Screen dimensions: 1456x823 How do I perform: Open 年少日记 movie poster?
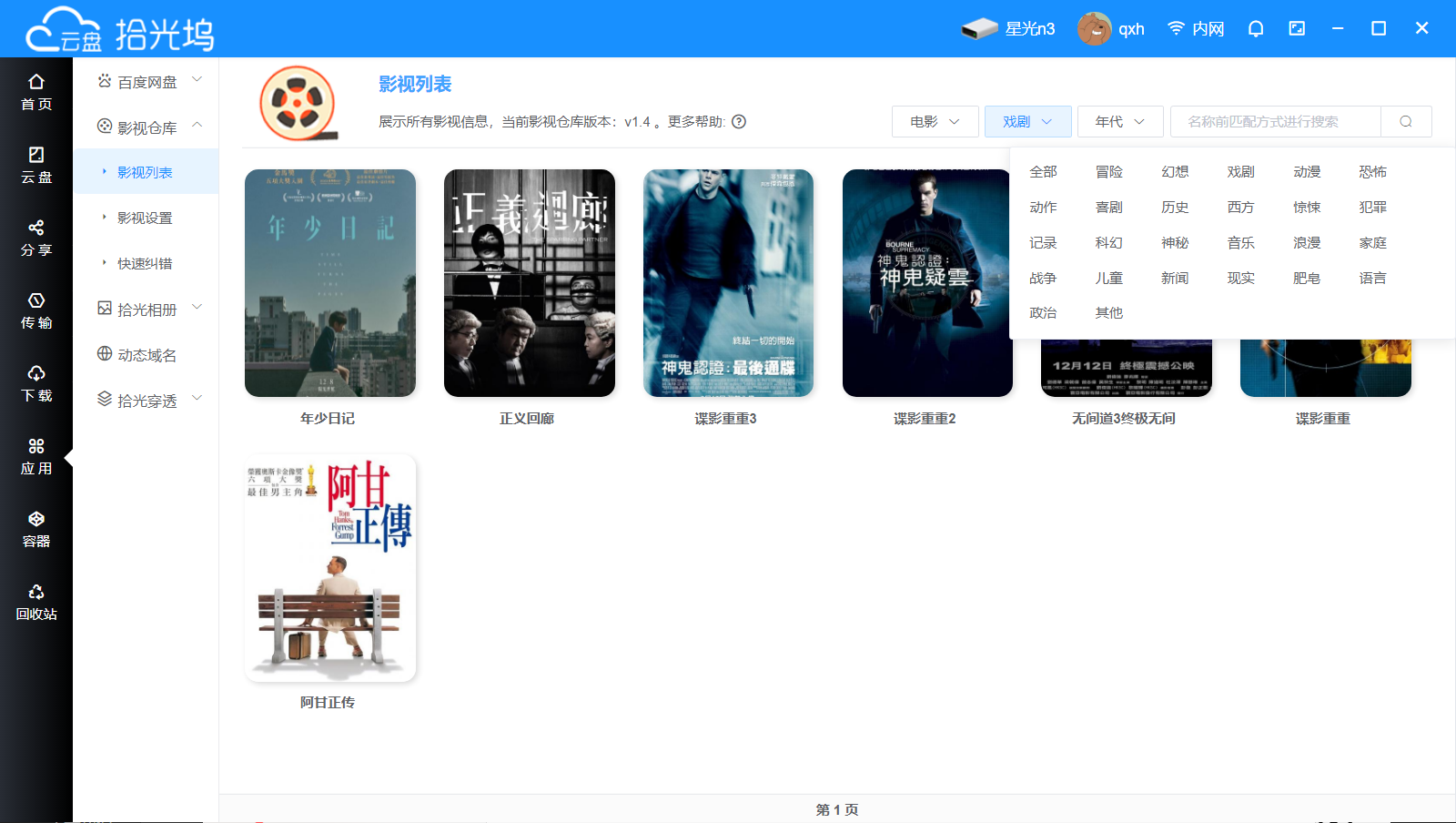click(x=330, y=283)
